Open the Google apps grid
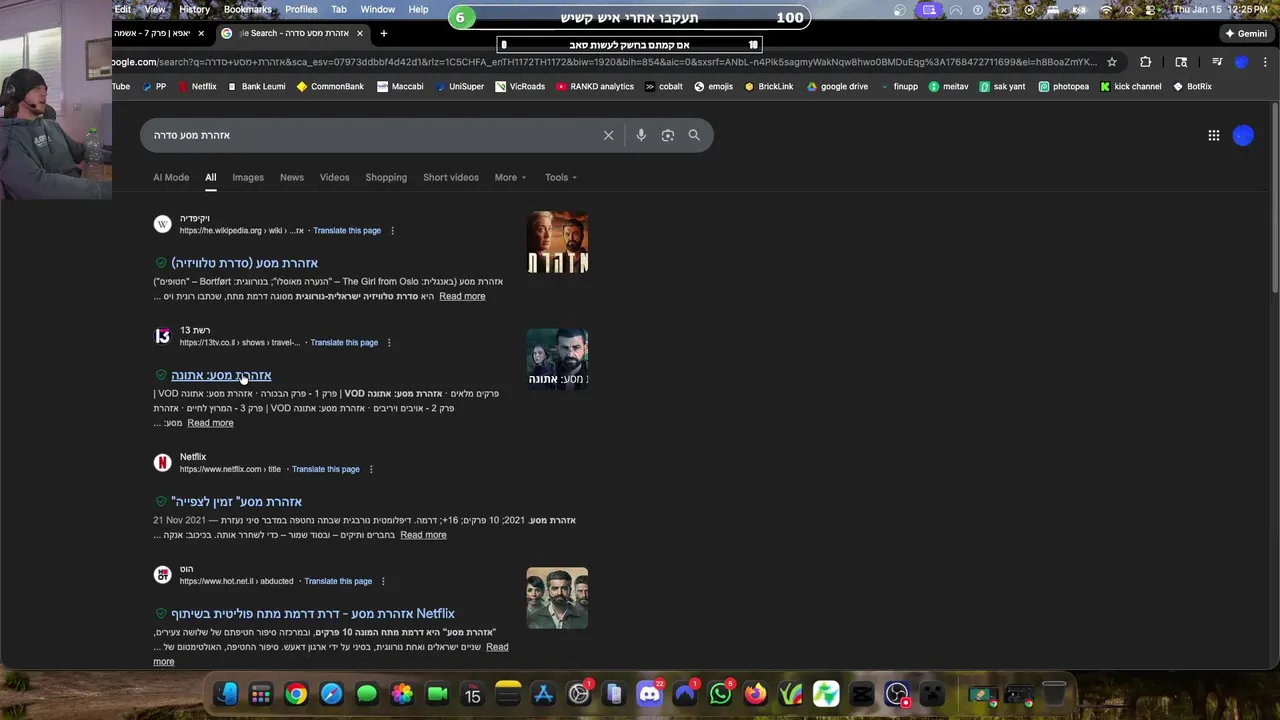Screen dimensions: 1280x720 click(x=1214, y=135)
